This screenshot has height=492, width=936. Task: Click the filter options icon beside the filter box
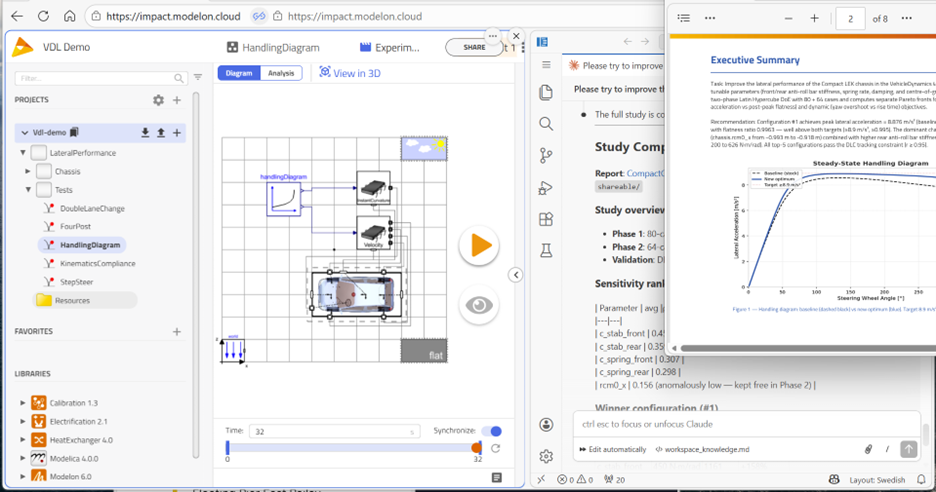click(x=198, y=78)
